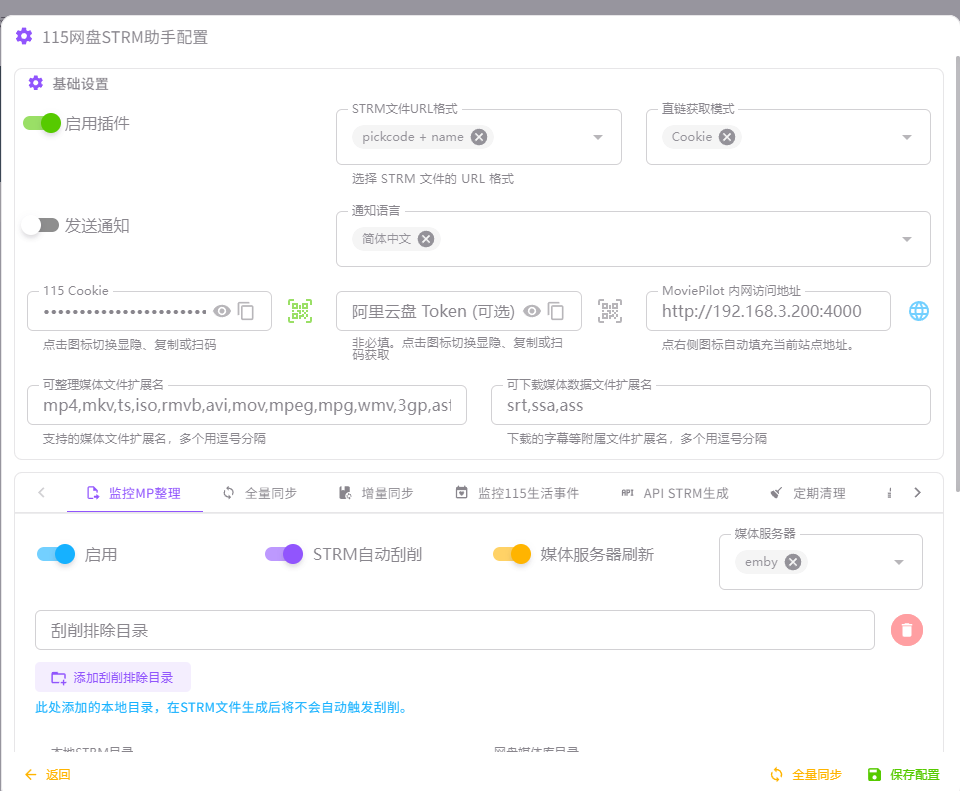
Task: Copy the 阿里云盘 Token value
Action: [557, 311]
